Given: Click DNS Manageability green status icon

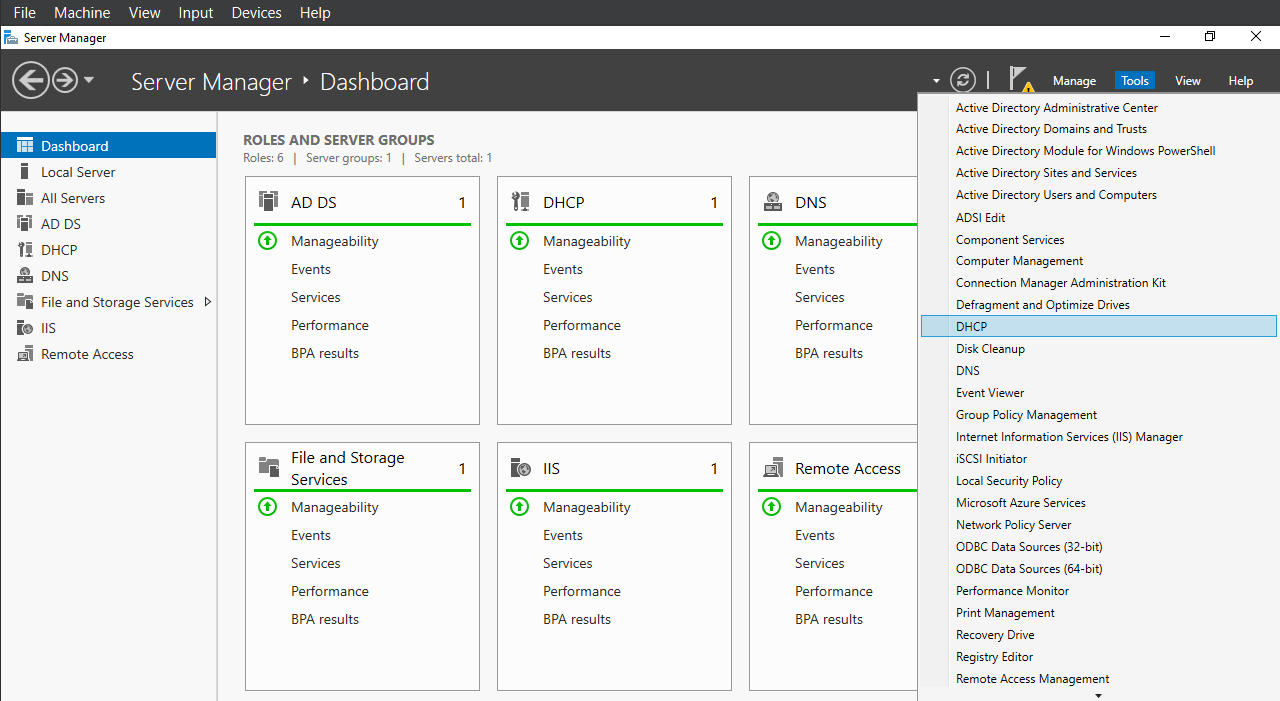Looking at the screenshot, I should (771, 241).
